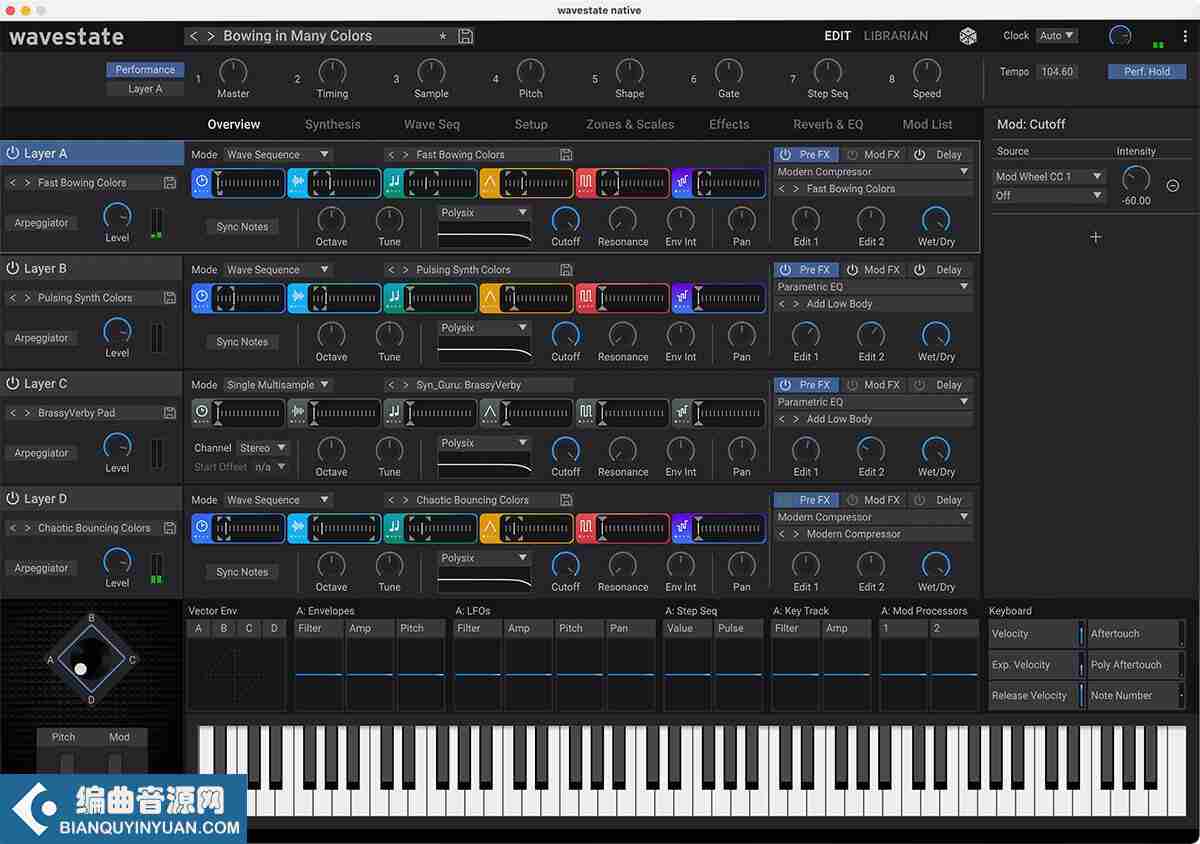Toggle Layer A power on/off
This screenshot has width=1200, height=844.
coord(13,154)
